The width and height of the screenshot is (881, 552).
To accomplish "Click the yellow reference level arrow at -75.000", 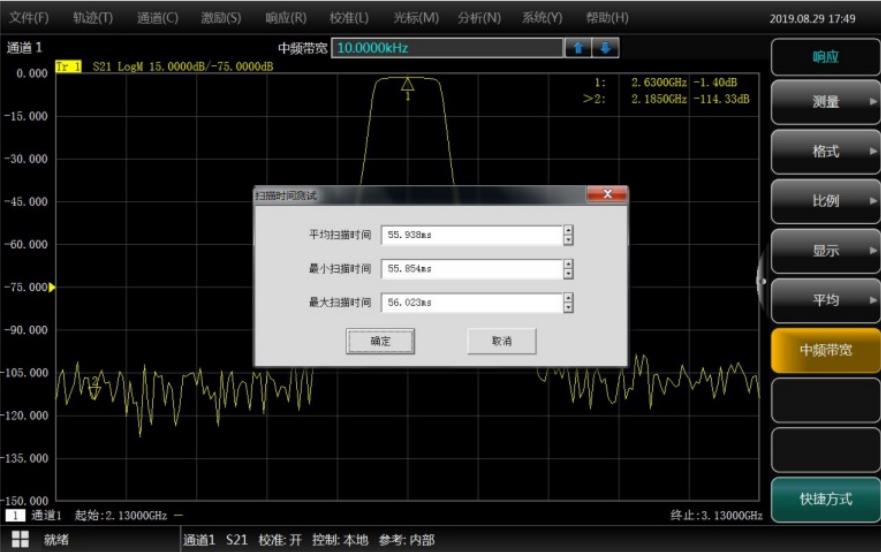I will point(52,288).
